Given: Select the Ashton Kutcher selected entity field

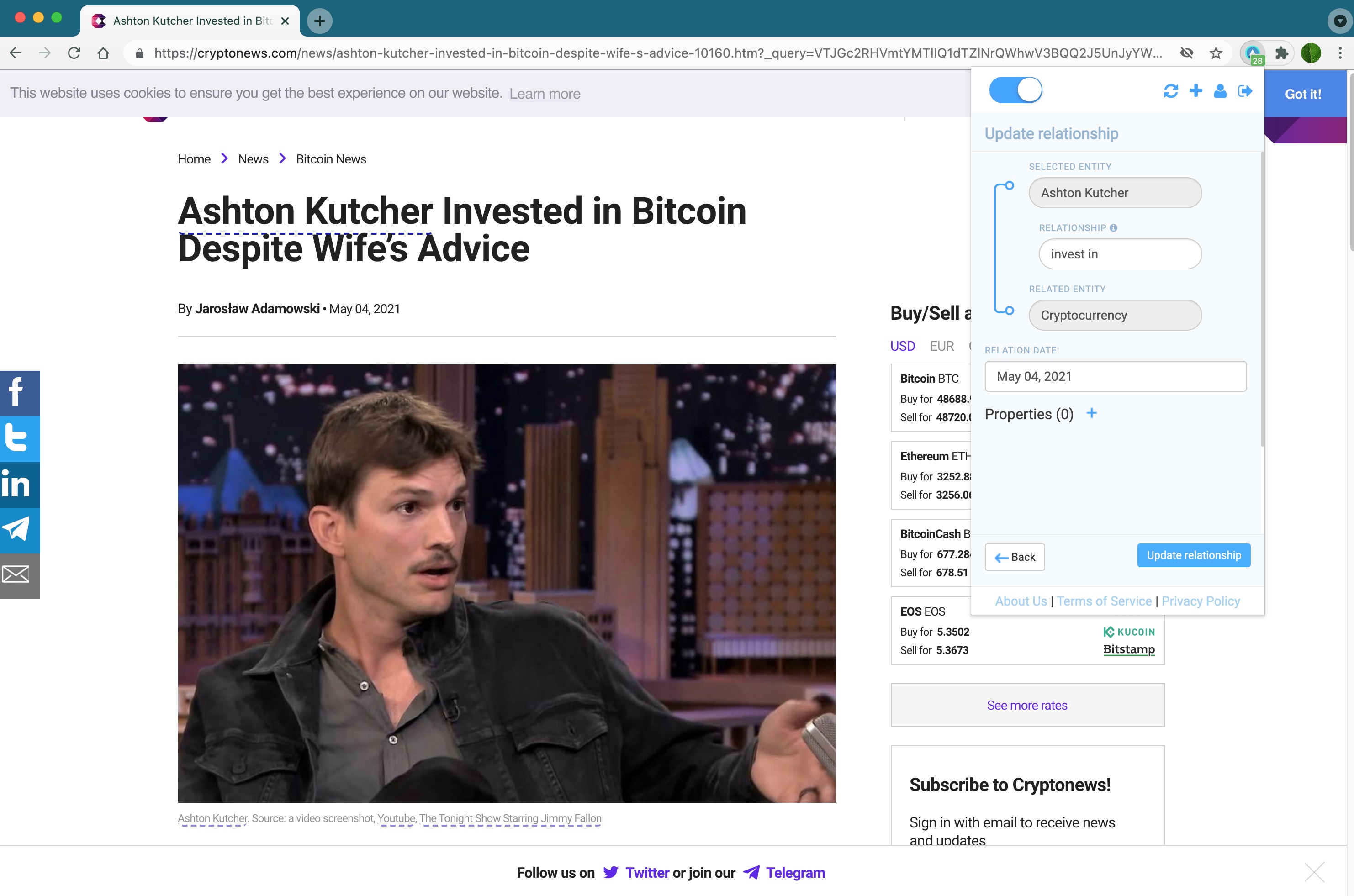Looking at the screenshot, I should coord(1115,193).
